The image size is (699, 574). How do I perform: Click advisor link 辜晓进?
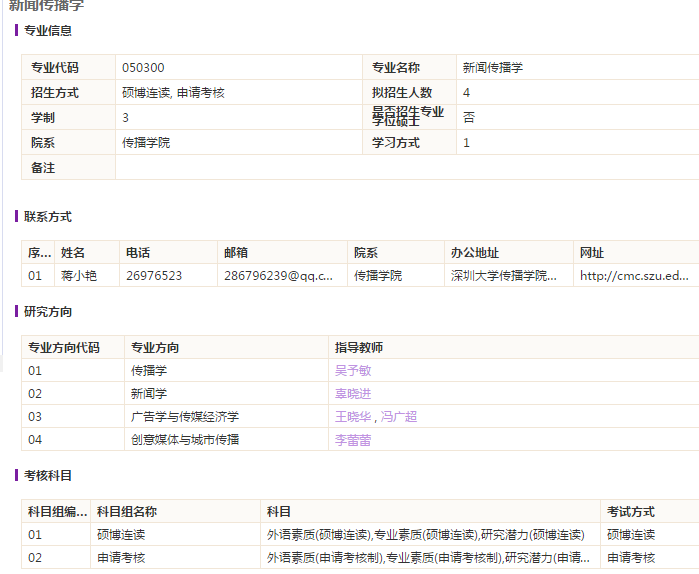(352, 394)
